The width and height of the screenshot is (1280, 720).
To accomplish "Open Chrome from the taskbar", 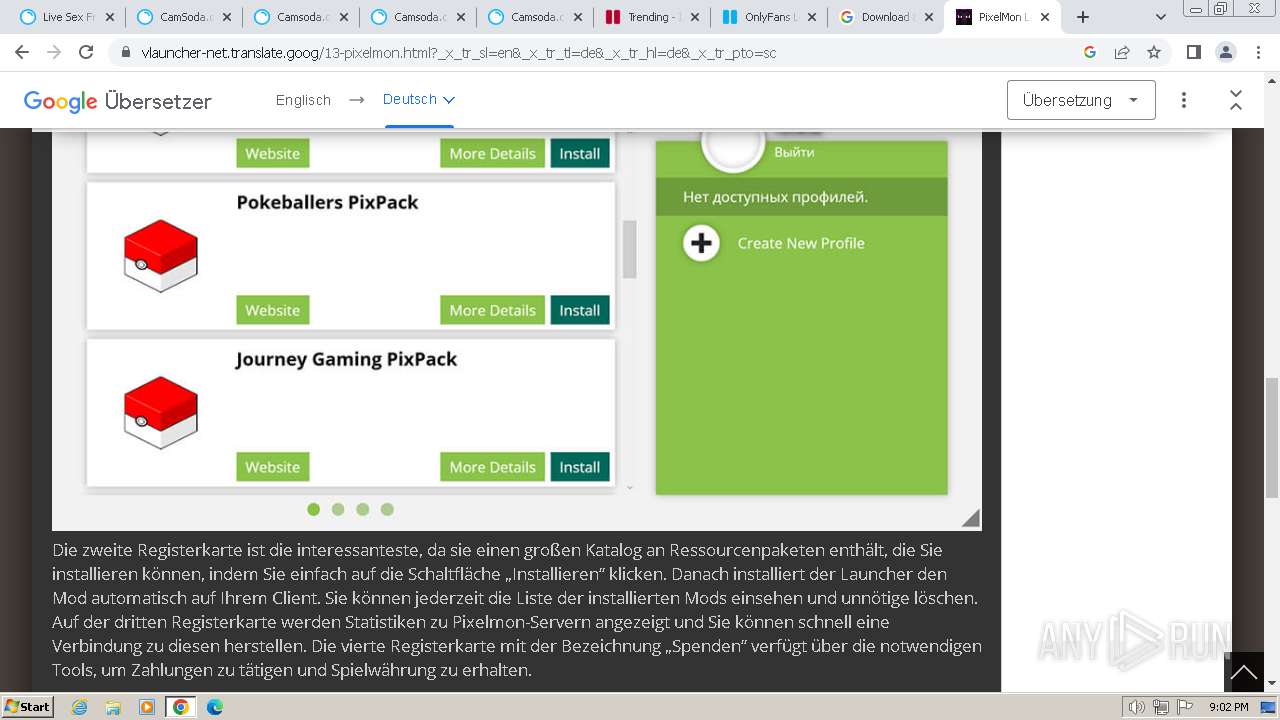I will 180,707.
